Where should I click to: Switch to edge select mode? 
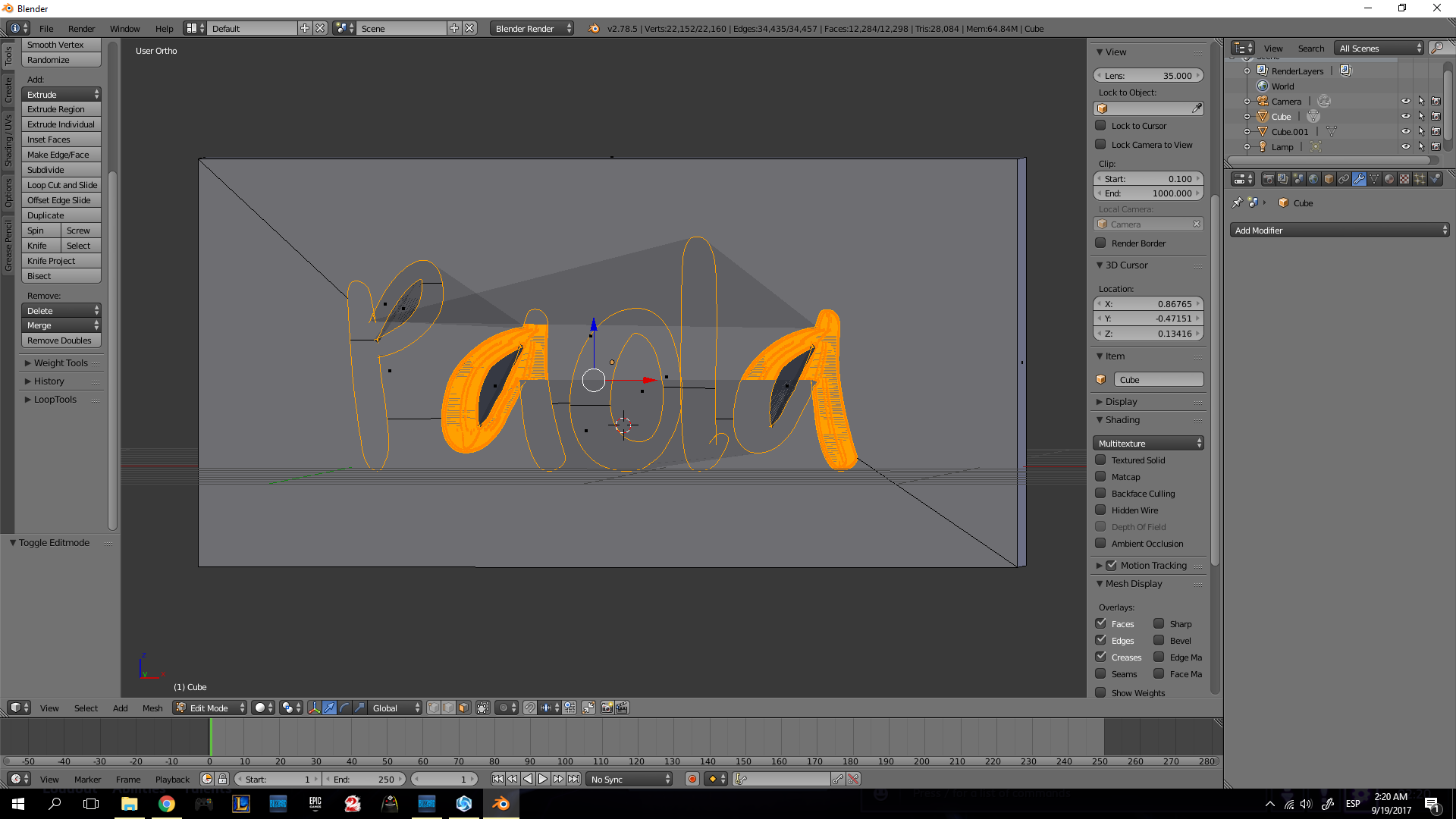pos(449,708)
